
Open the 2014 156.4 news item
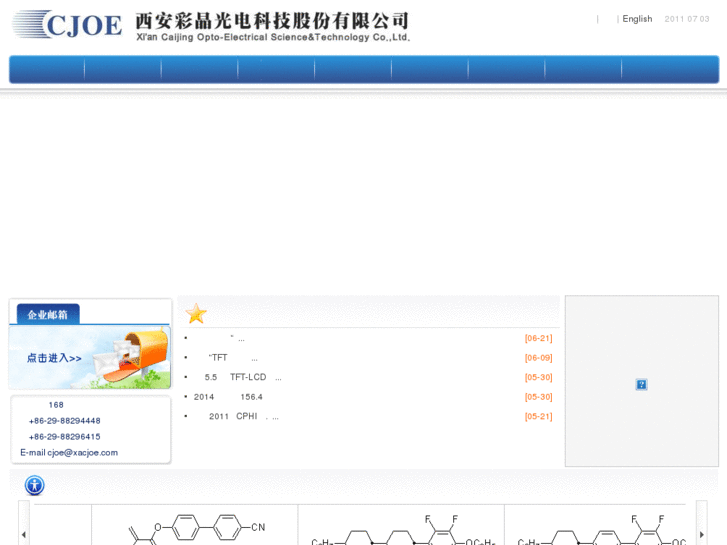228,397
